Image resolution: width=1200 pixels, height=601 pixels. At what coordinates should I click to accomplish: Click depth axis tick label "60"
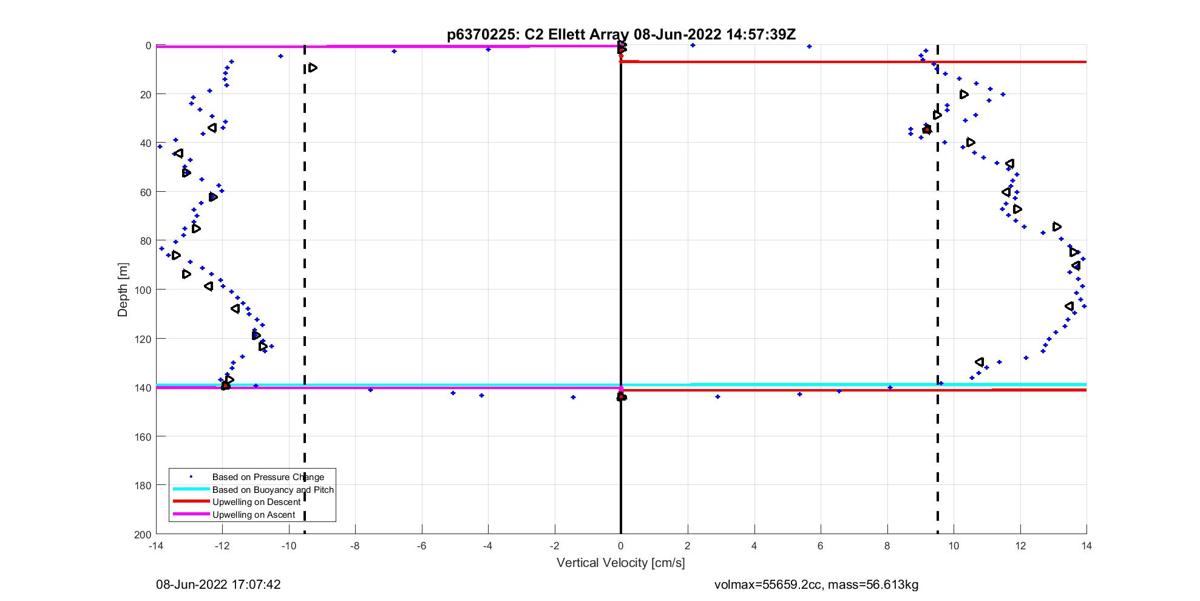(144, 192)
